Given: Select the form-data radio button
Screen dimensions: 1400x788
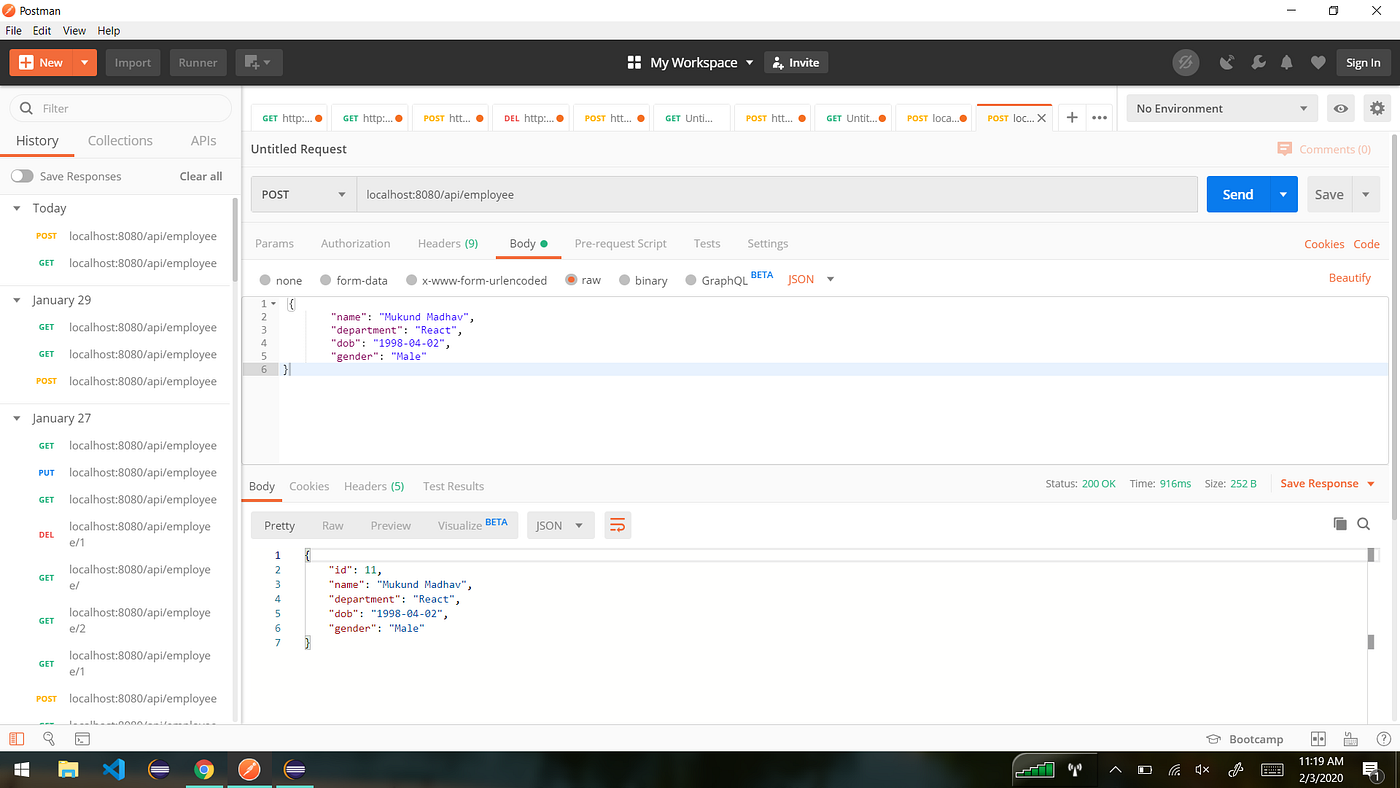Looking at the screenshot, I should pos(326,280).
